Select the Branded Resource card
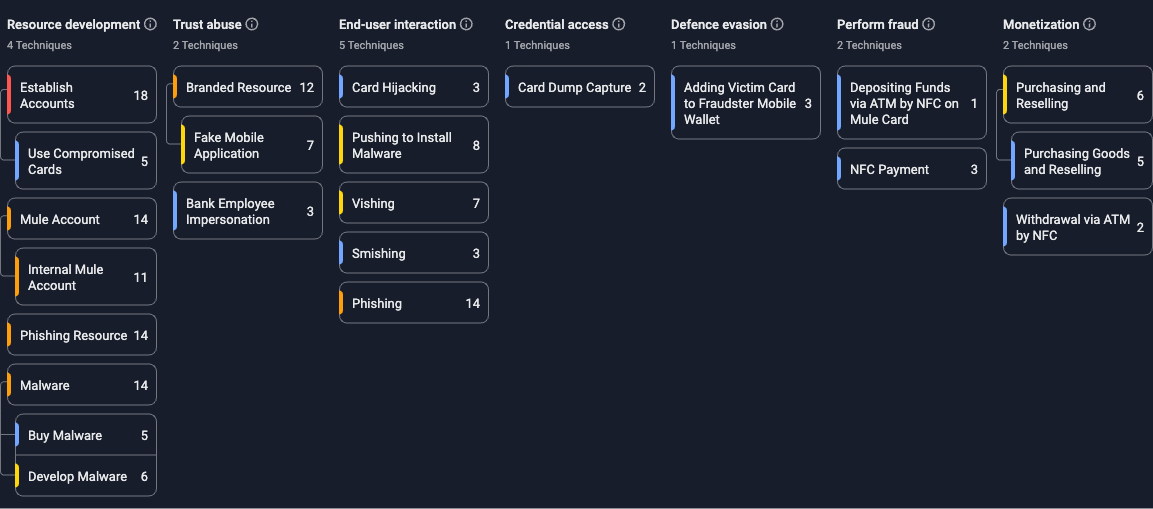This screenshot has width=1153, height=509. click(248, 87)
